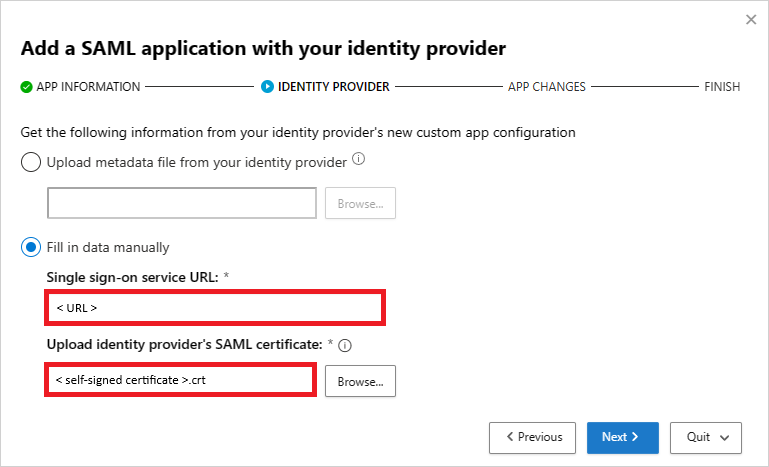Click the dialog title heading text
Image resolution: width=769 pixels, height=467 pixels.
tap(263, 48)
